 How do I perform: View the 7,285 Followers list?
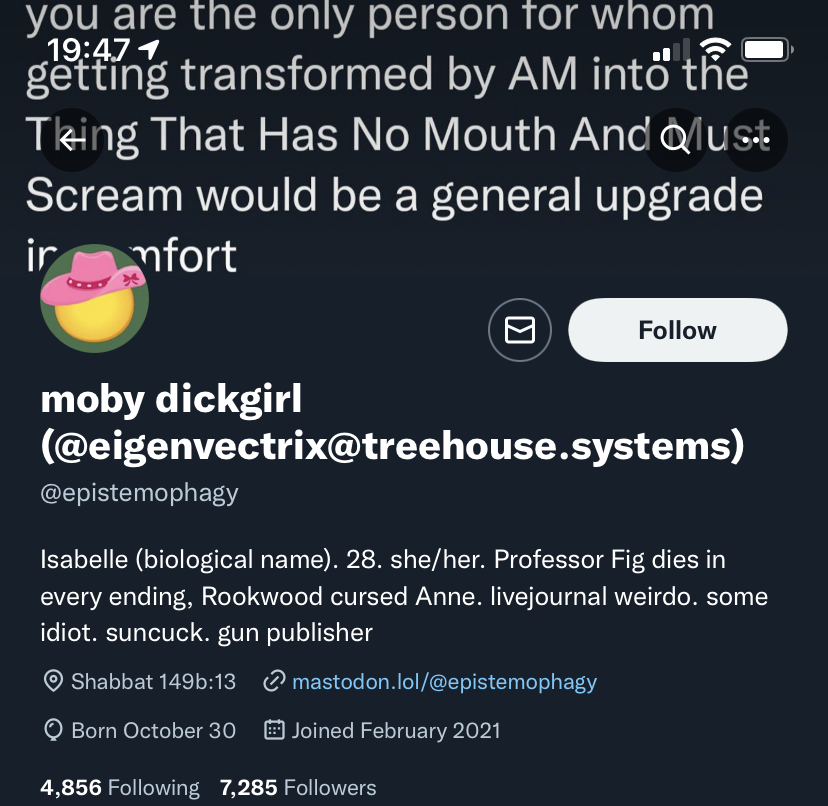(x=298, y=788)
